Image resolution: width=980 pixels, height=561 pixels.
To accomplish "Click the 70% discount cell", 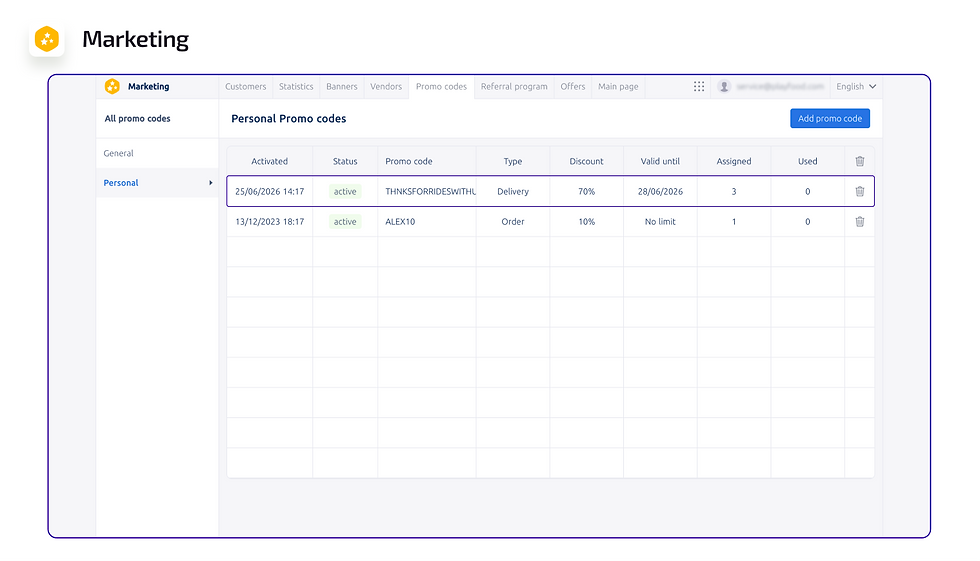I will pos(586,191).
